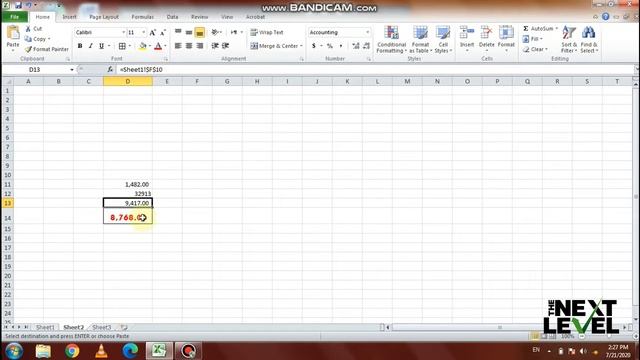The width and height of the screenshot is (640, 360).
Task: Toggle Wrap Text
Action: pos(267,32)
